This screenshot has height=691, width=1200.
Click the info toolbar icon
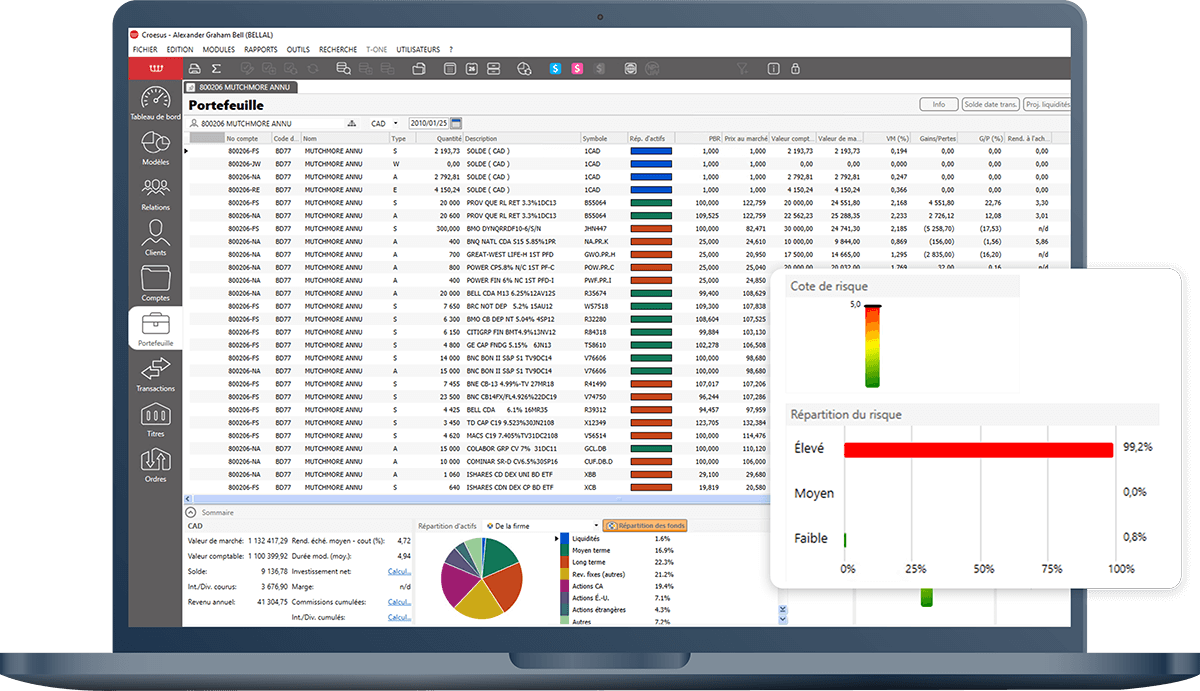coord(773,69)
